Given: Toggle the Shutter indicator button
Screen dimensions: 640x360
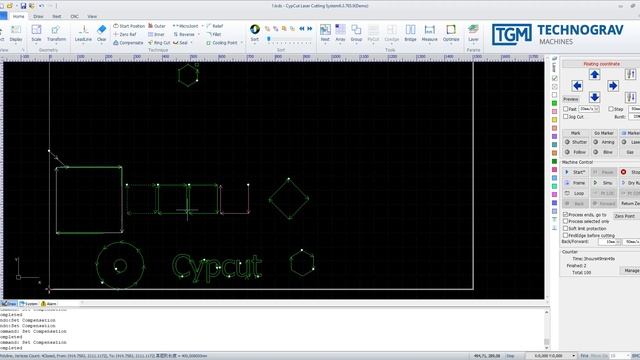Looking at the screenshot, I should click(576, 142).
